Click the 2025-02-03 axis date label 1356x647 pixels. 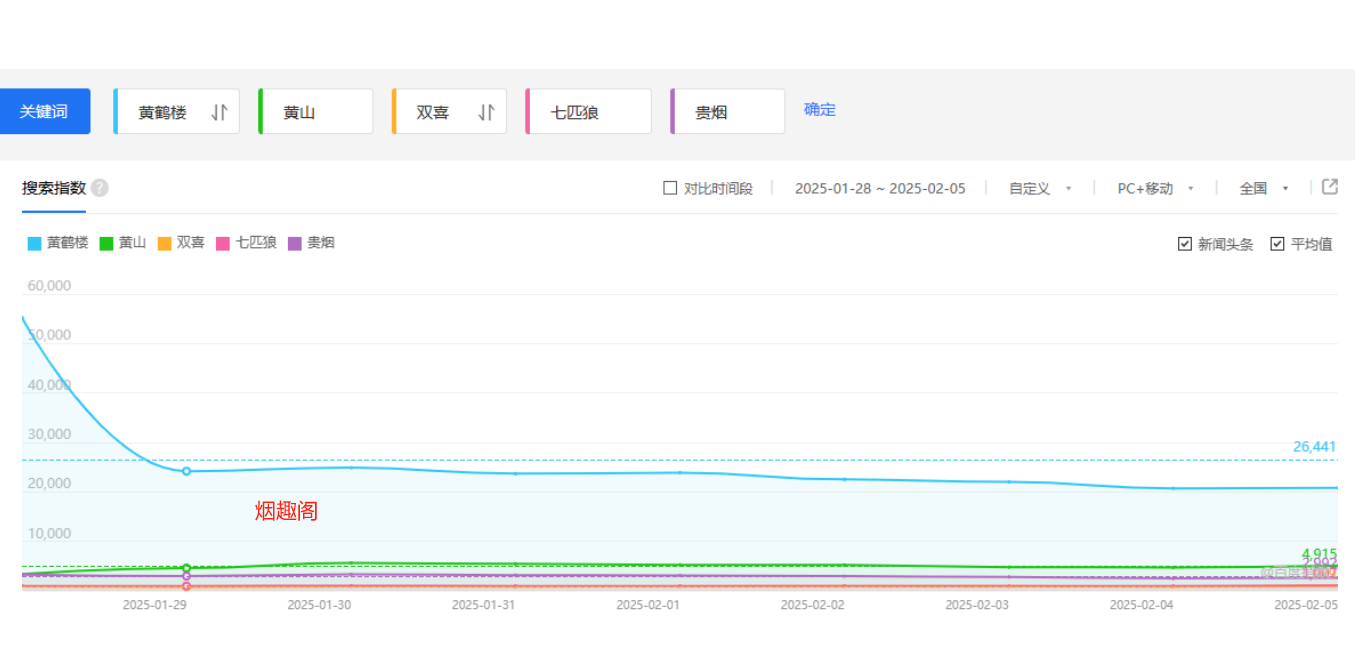click(x=977, y=605)
